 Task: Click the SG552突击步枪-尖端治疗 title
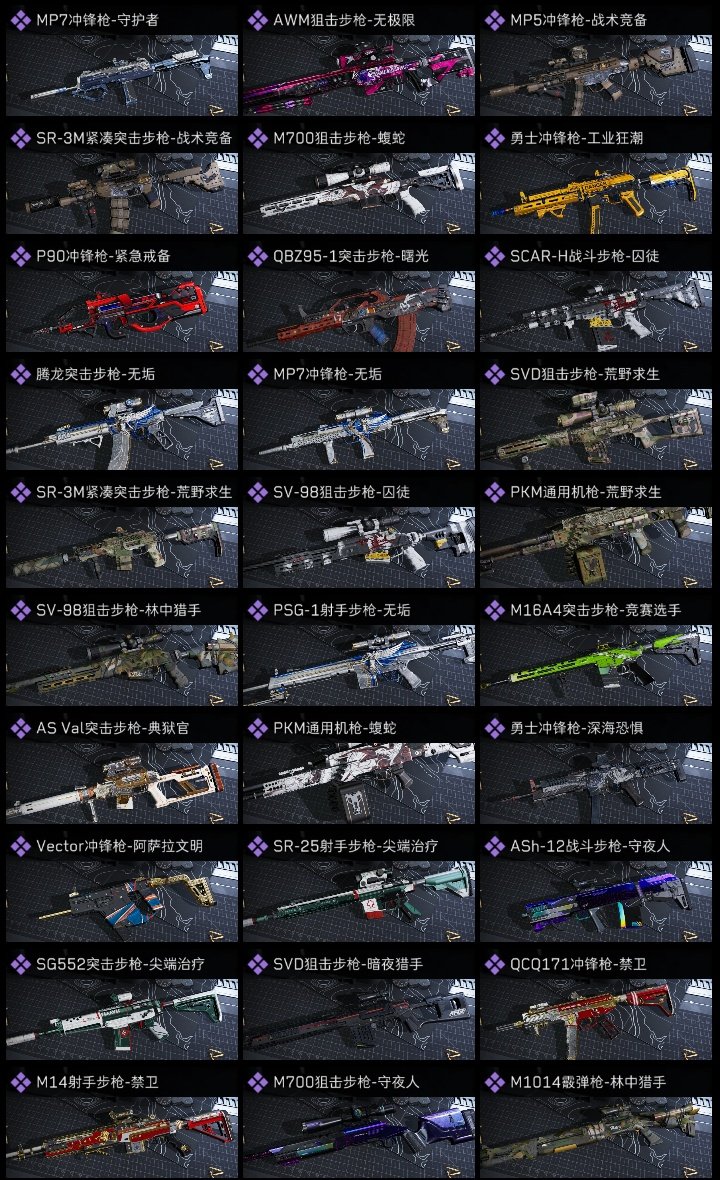(120, 964)
